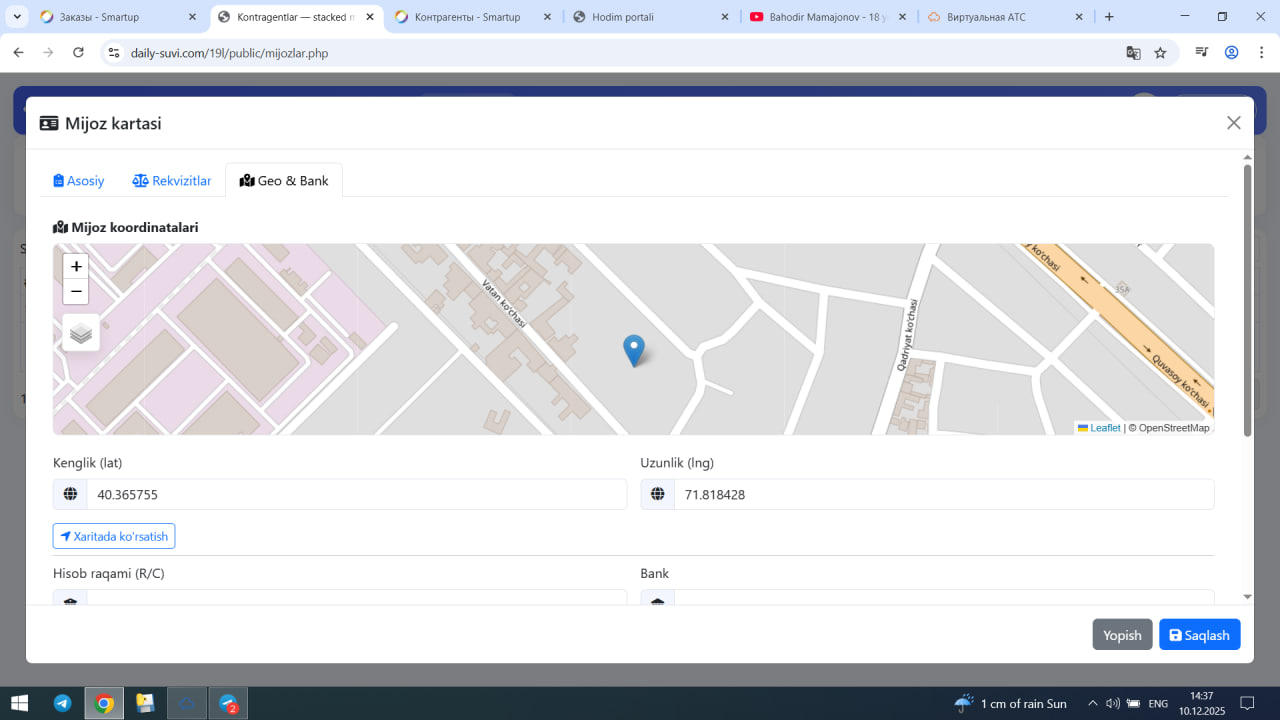Zoom in on the map
This screenshot has height=720, width=1280.
pos(76,267)
